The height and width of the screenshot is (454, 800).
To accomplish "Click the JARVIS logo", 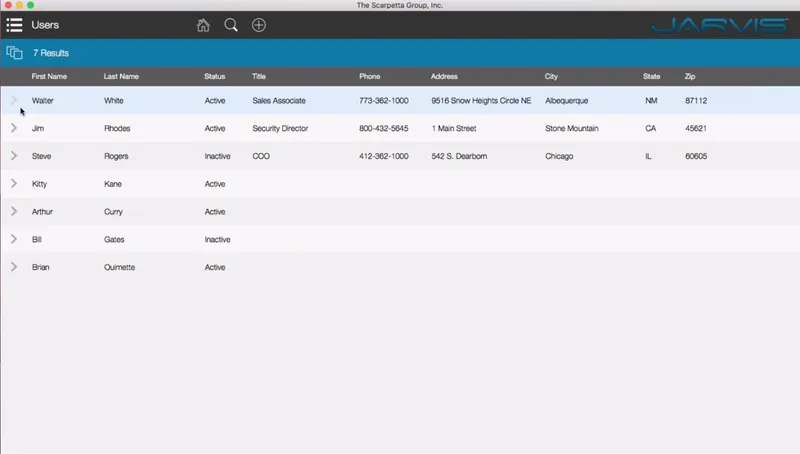I will (720, 25).
